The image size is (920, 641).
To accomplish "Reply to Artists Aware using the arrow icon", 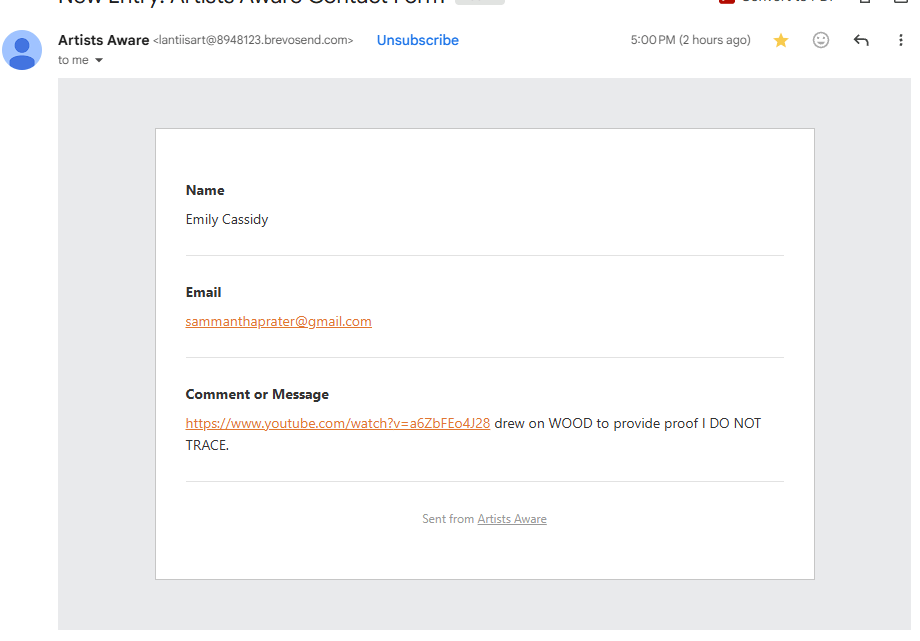I will (861, 40).
